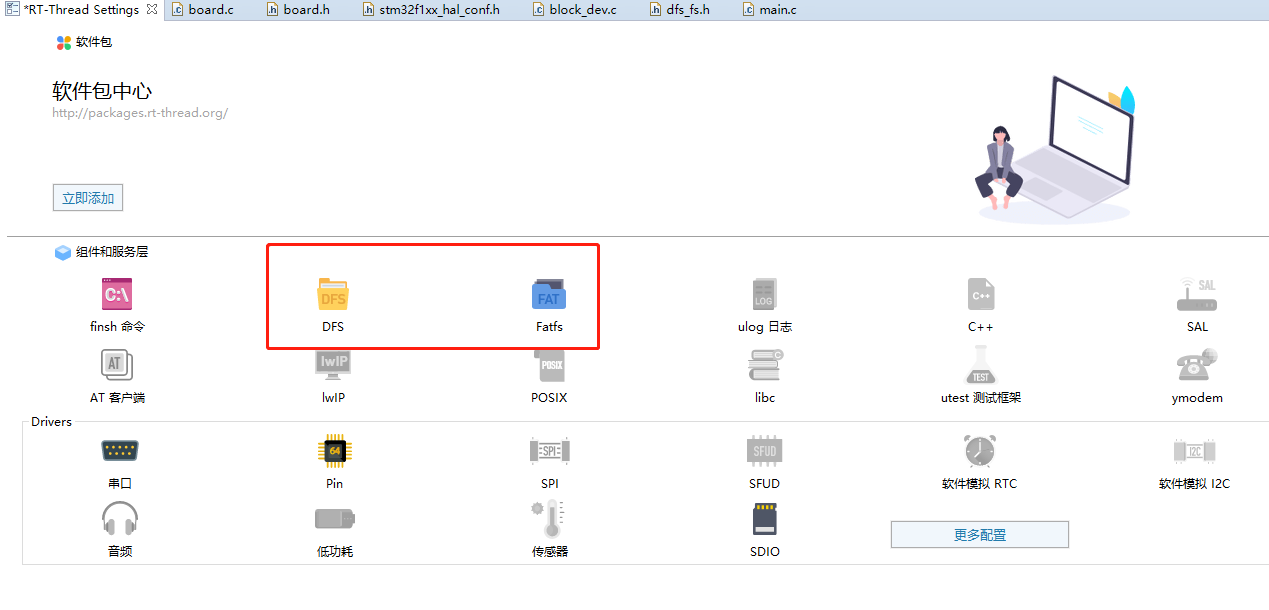1269x610 pixels.
Task: Select the lwIP component icon
Action: [333, 370]
